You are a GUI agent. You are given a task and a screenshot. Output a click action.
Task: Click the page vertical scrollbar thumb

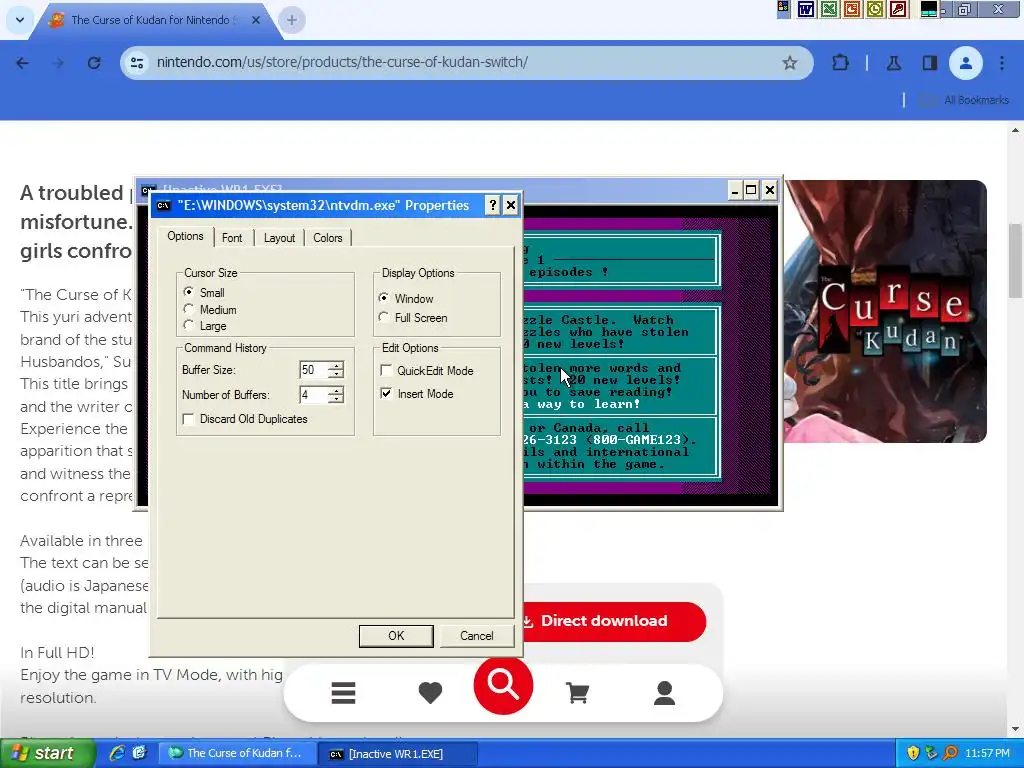click(x=1016, y=260)
